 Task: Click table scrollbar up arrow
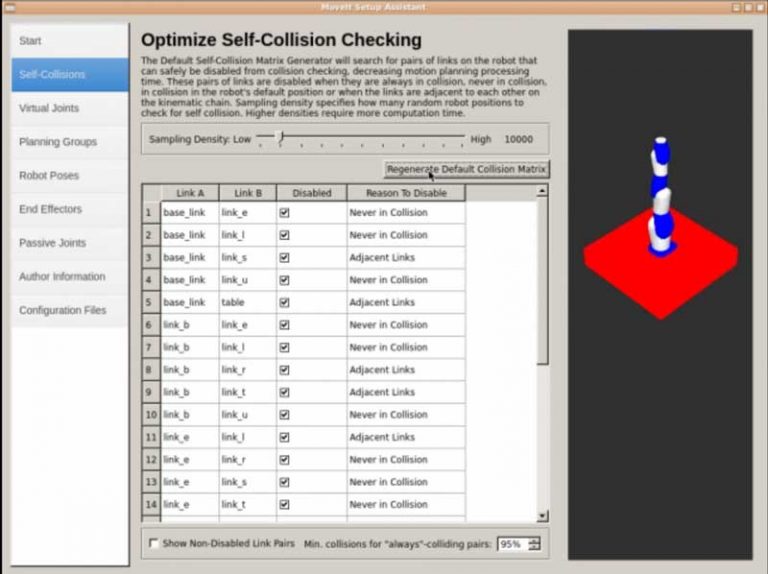point(542,191)
